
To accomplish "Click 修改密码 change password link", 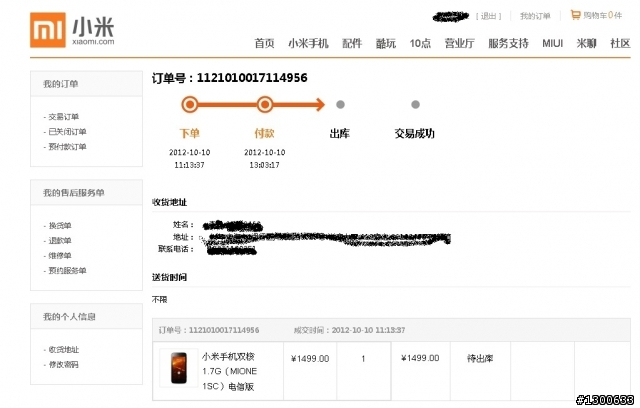I will (x=63, y=364).
